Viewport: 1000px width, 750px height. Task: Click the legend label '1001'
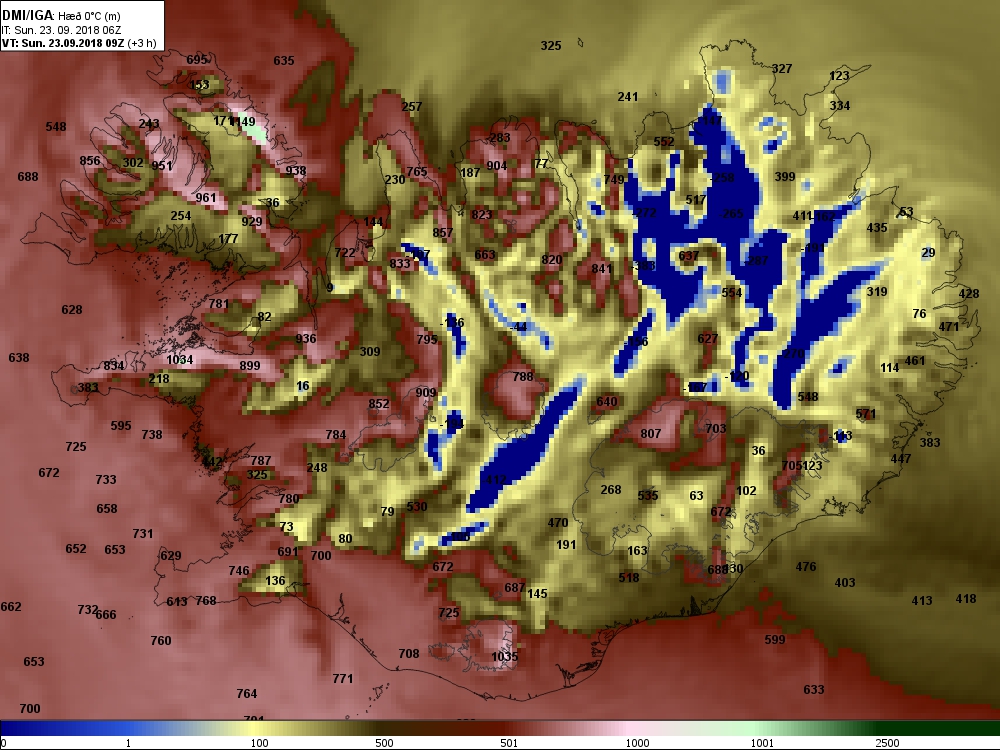tap(761, 743)
